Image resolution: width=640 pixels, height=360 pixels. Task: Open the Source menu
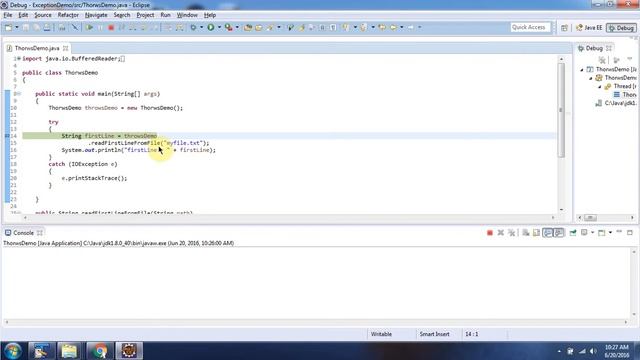43,15
